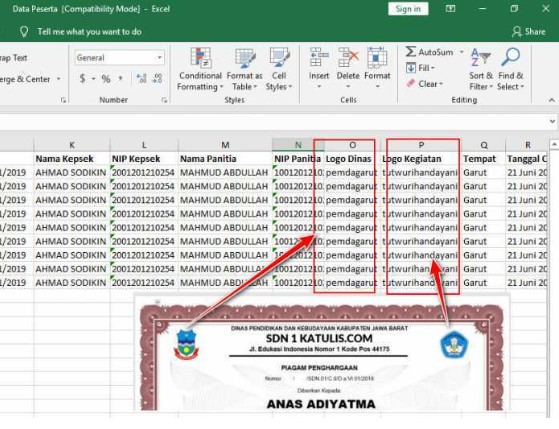The width and height of the screenshot is (559, 429).
Task: Click the Format cells icon
Action: pos(377,57)
